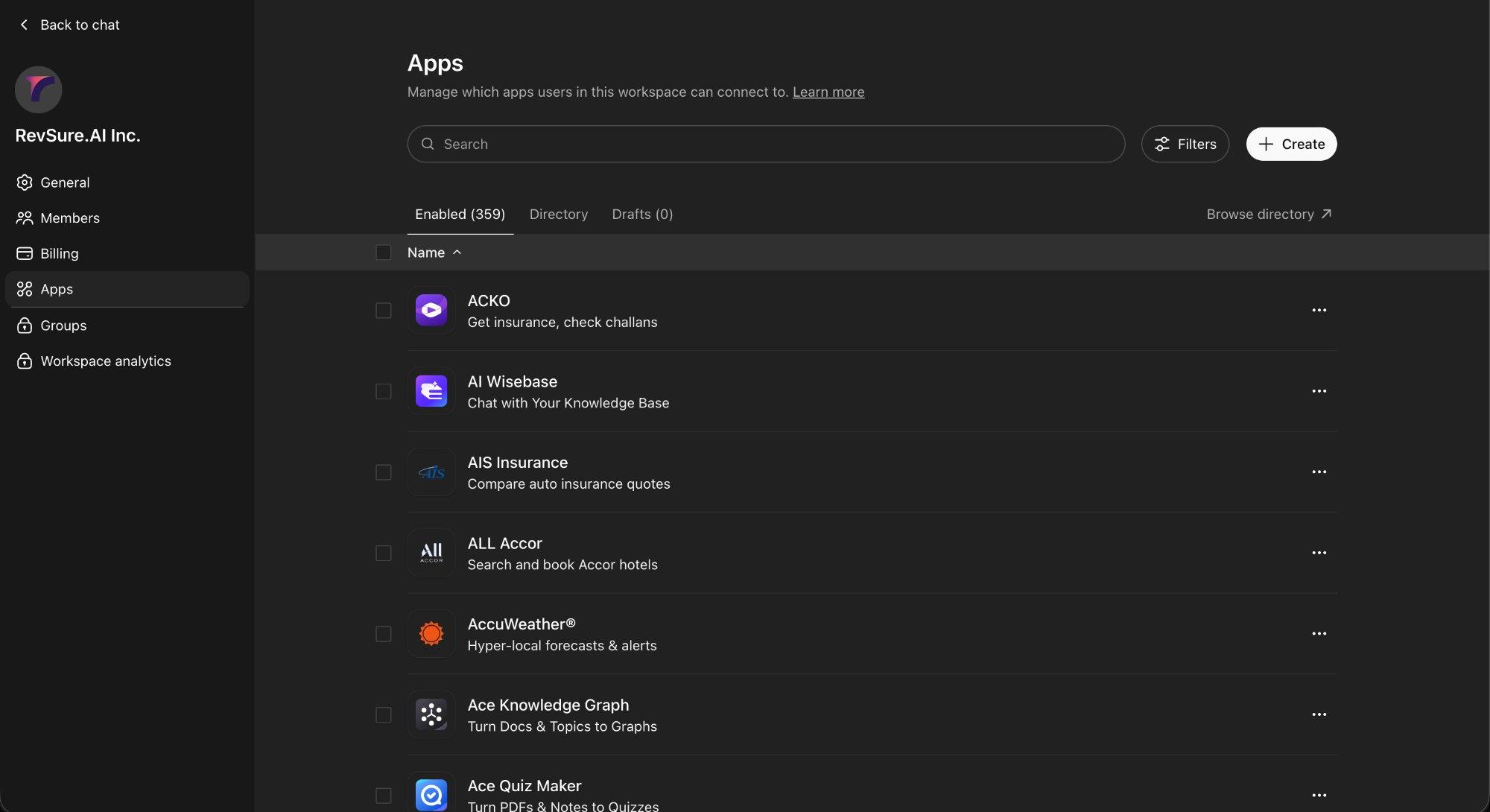Click the Apps sidebar icon

click(25, 289)
